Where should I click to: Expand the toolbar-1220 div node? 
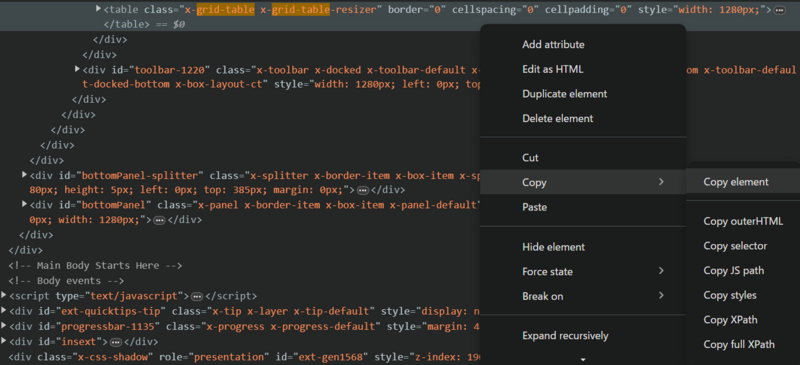tap(78, 68)
